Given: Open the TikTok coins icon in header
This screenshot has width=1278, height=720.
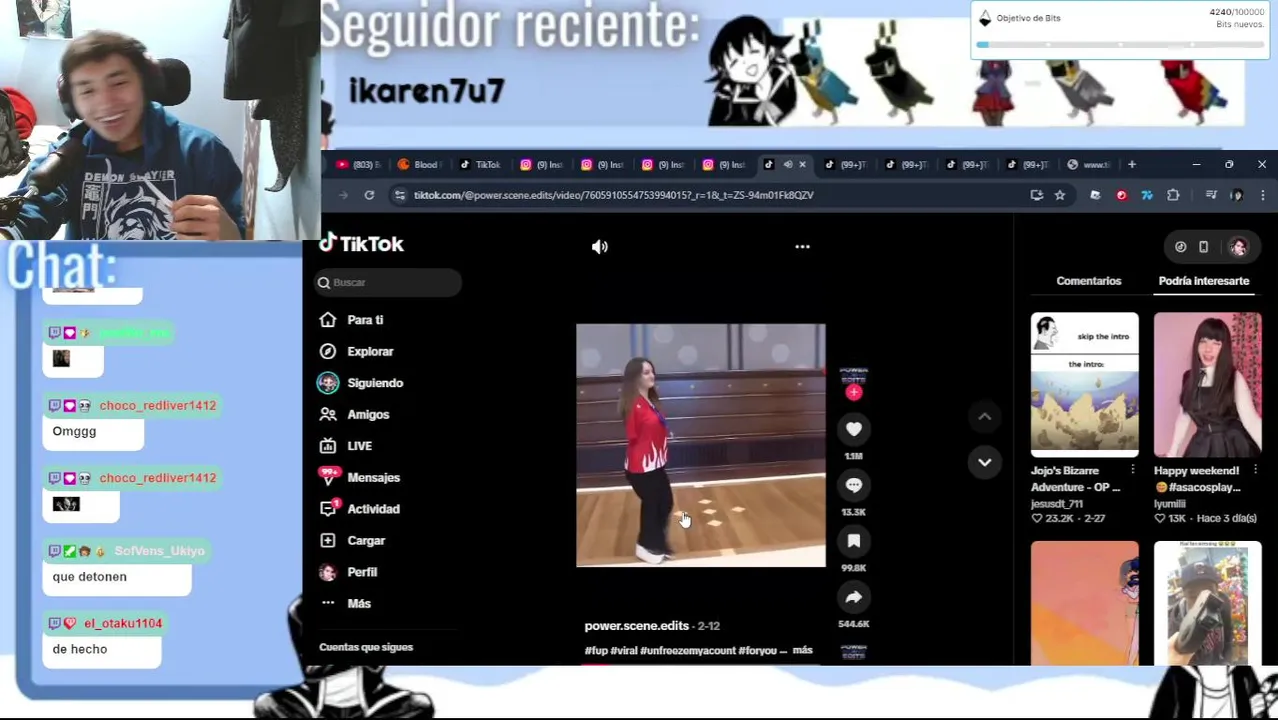Looking at the screenshot, I should 1180,247.
